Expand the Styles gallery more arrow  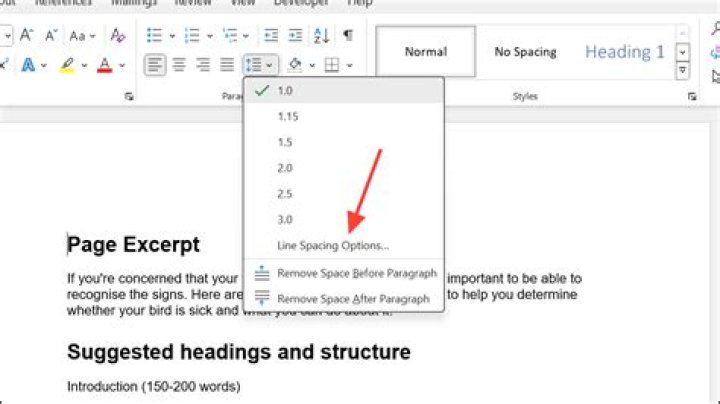[x=683, y=72]
